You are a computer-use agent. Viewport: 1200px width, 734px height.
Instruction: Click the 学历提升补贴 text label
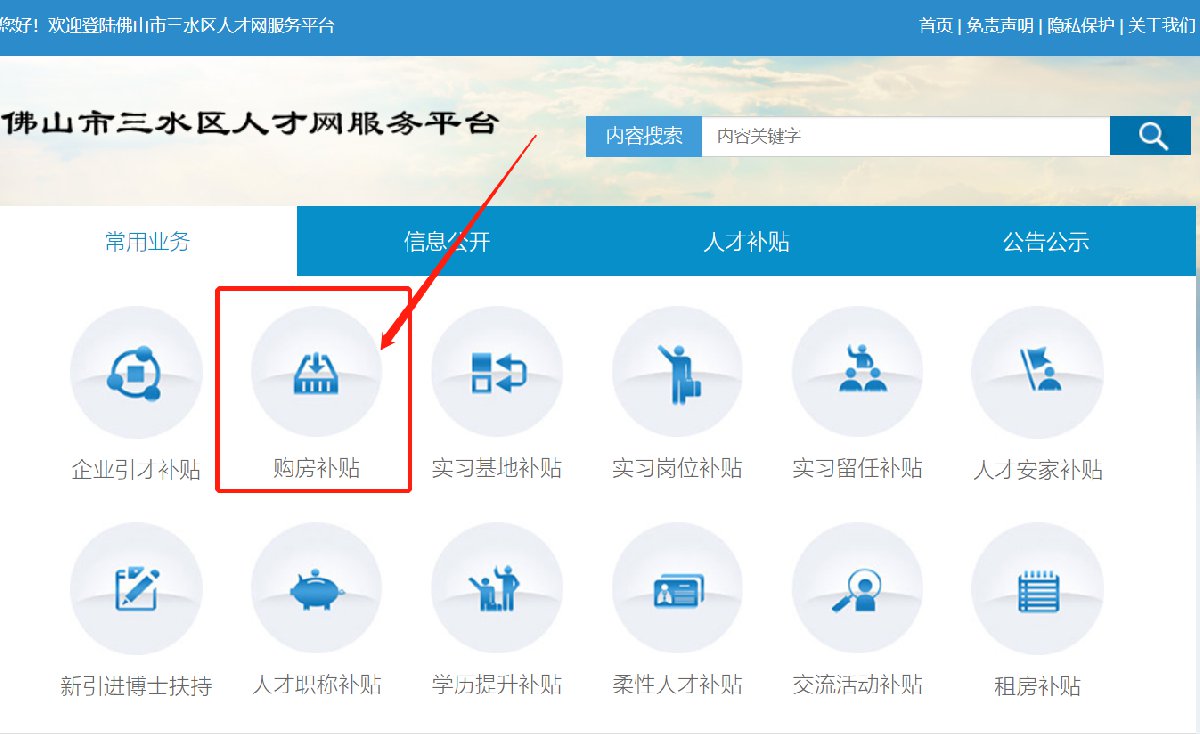click(x=497, y=685)
